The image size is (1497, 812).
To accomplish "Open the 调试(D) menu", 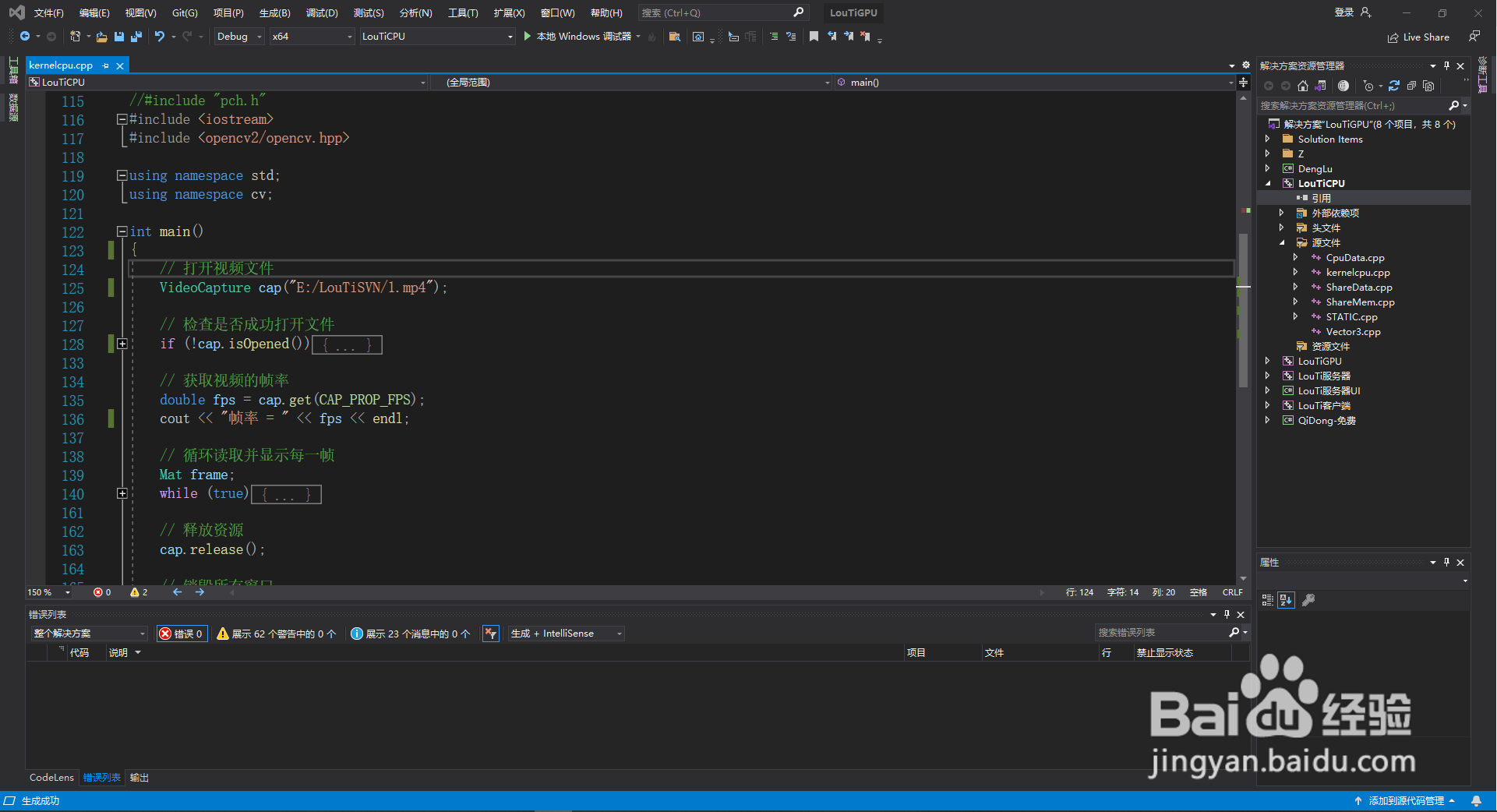I will tap(322, 12).
